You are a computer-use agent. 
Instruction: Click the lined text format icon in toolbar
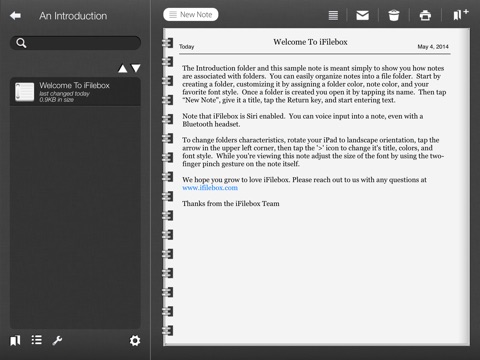[x=333, y=15]
